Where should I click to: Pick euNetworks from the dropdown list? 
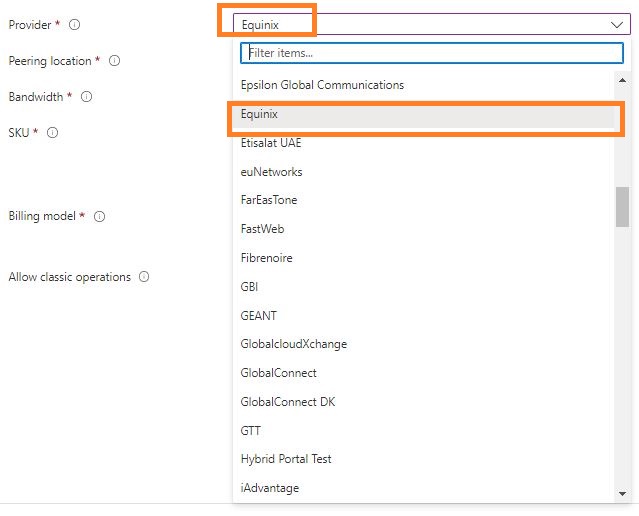point(271,172)
